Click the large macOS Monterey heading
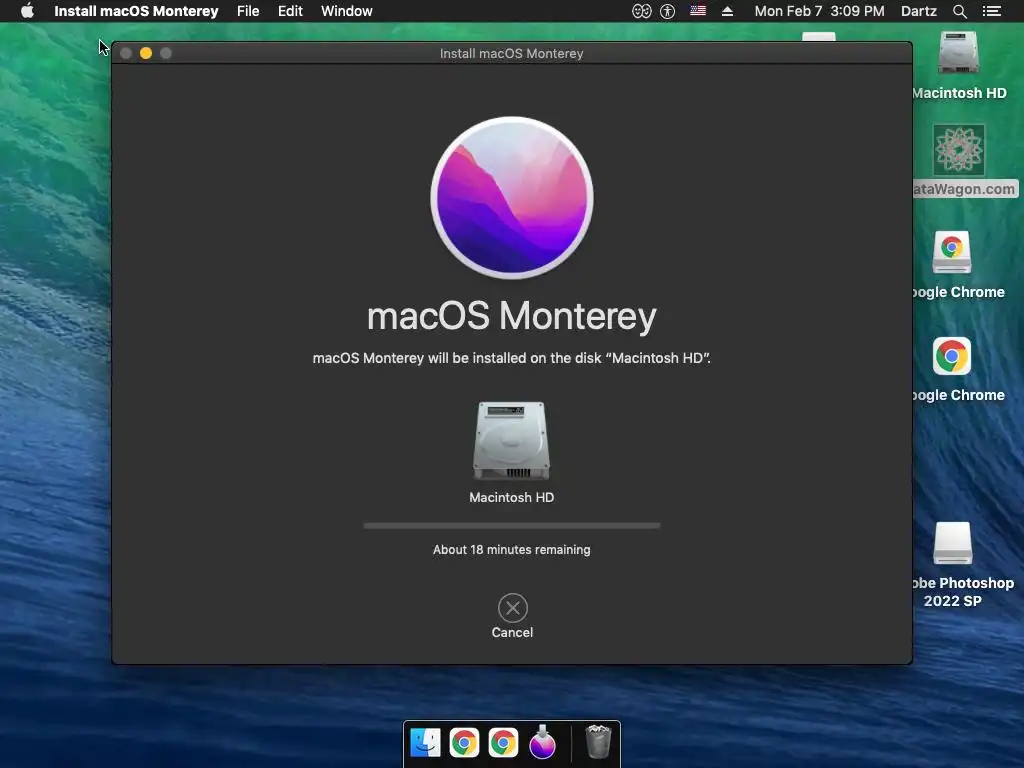The height and width of the screenshot is (768, 1024). point(511,316)
